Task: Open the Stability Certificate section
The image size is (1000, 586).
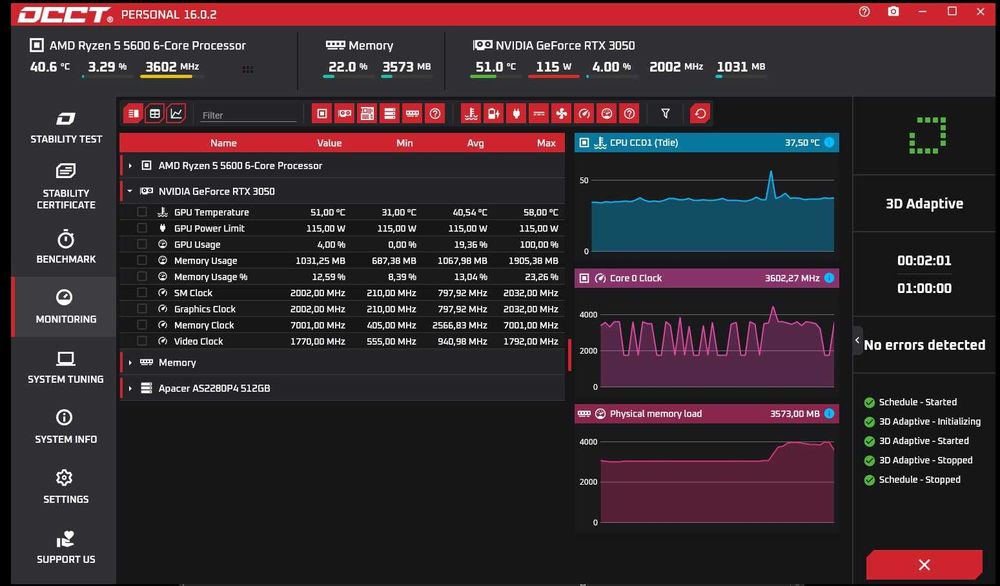Action: 66,186
